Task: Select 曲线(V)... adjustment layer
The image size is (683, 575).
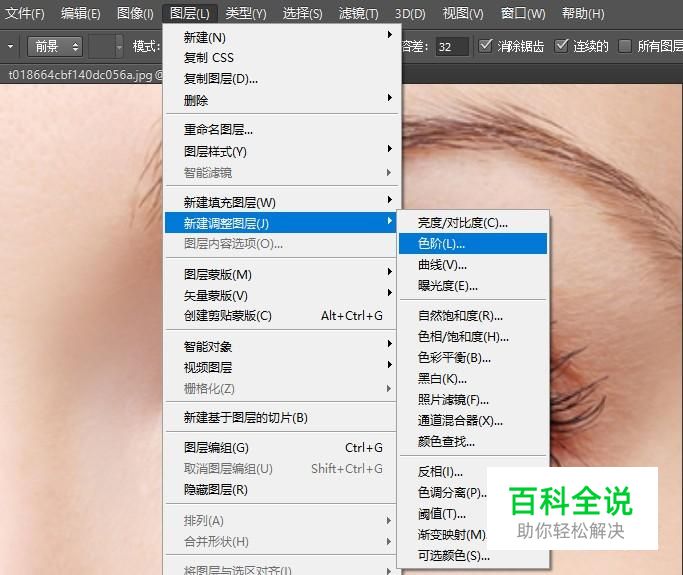Action: 473,264
